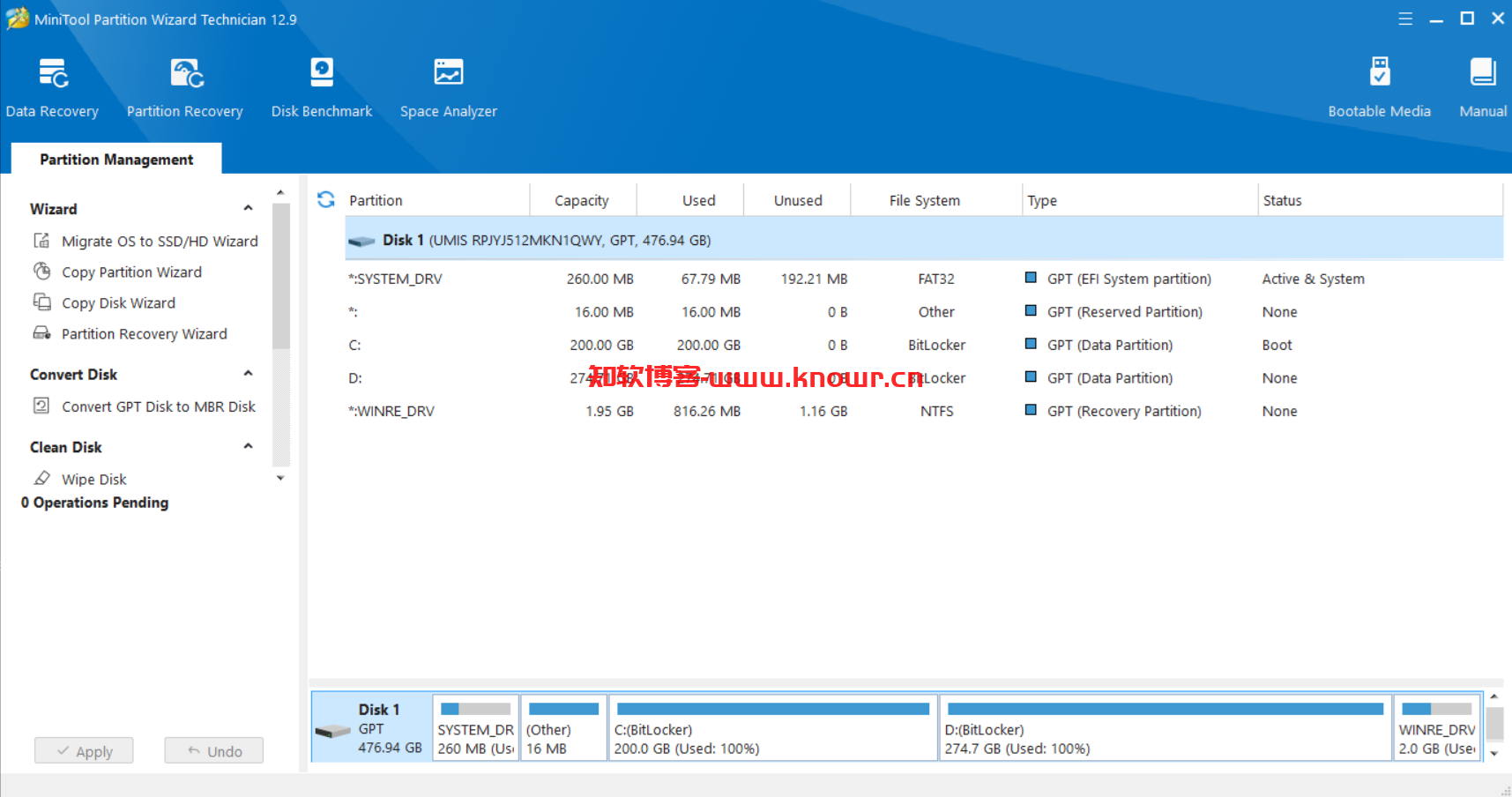Launch Partition Recovery from the toolbar
This screenshot has width=1512, height=797.
click(x=184, y=87)
